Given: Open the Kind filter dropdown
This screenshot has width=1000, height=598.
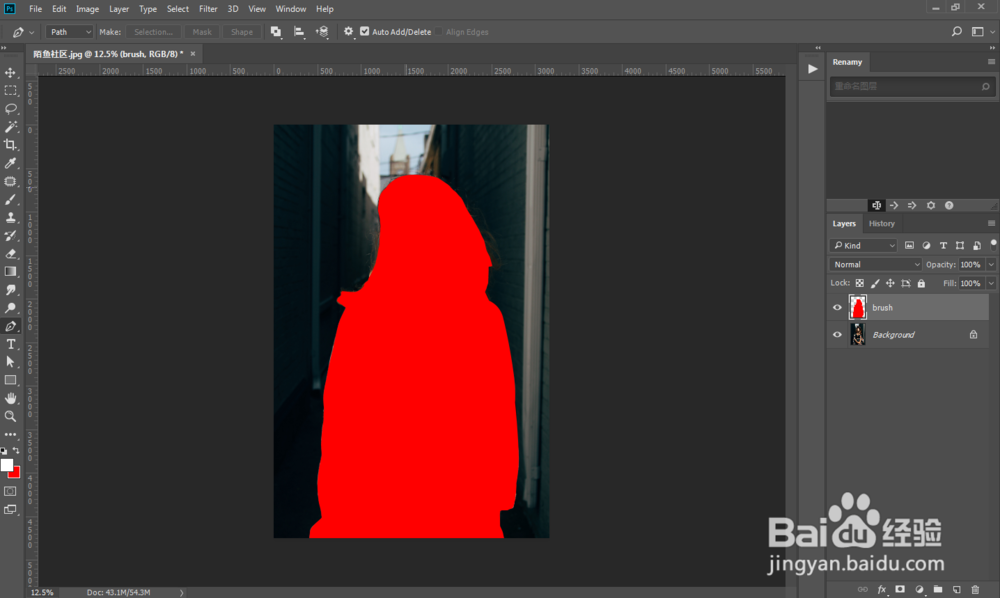Looking at the screenshot, I should coord(864,245).
